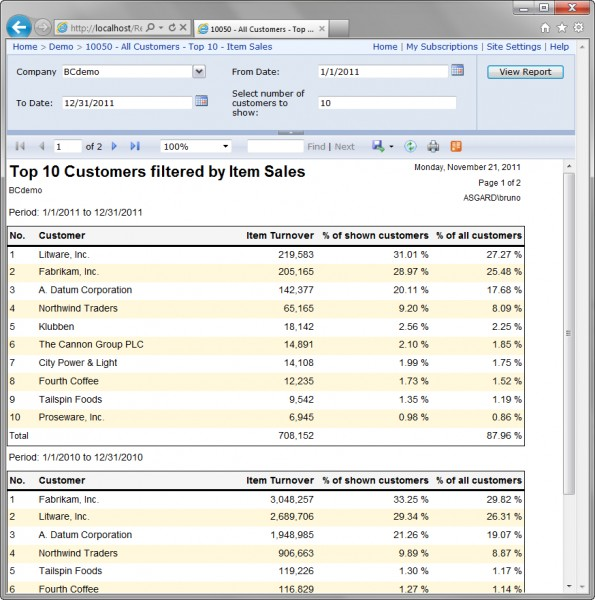This screenshot has width=595, height=600.
Task: Open Favorites star icon
Action: click(562, 28)
